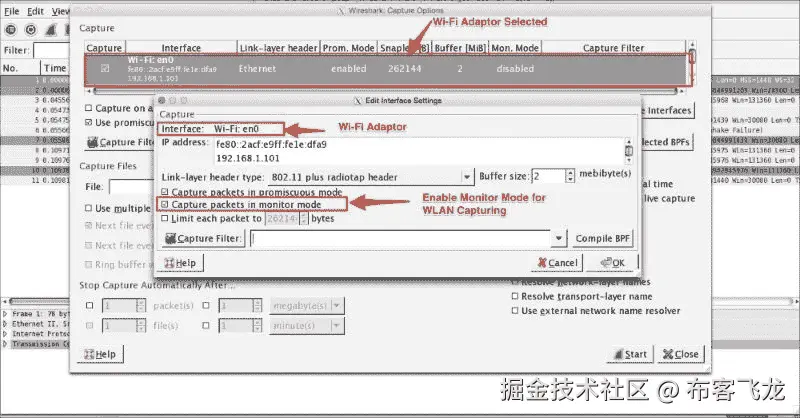Image resolution: width=800 pixels, height=418 pixels.
Task: Toggle the Wi-Fi: en0 capture checkbox
Action: (x=105, y=68)
